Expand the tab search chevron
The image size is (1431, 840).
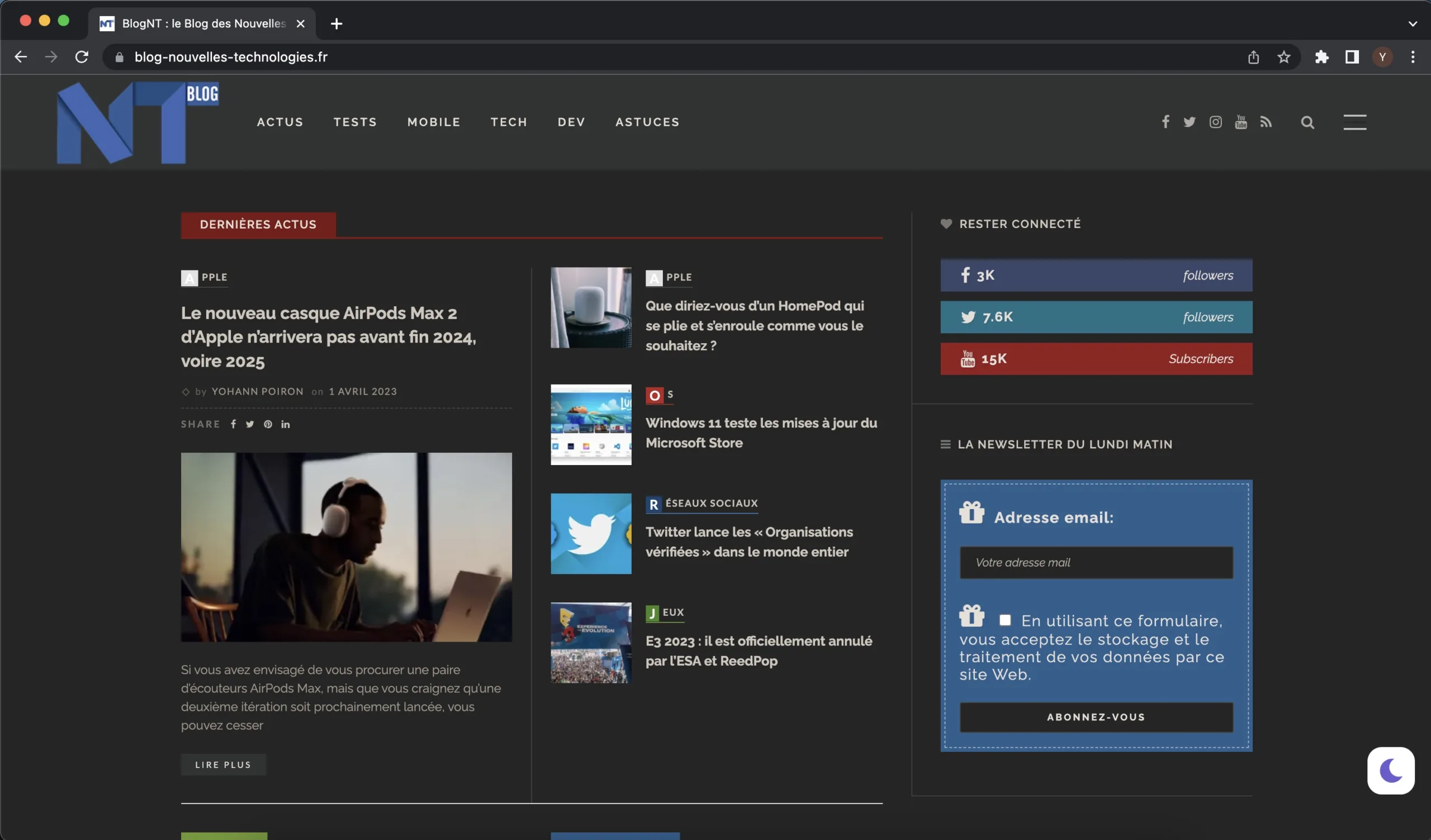[1412, 23]
